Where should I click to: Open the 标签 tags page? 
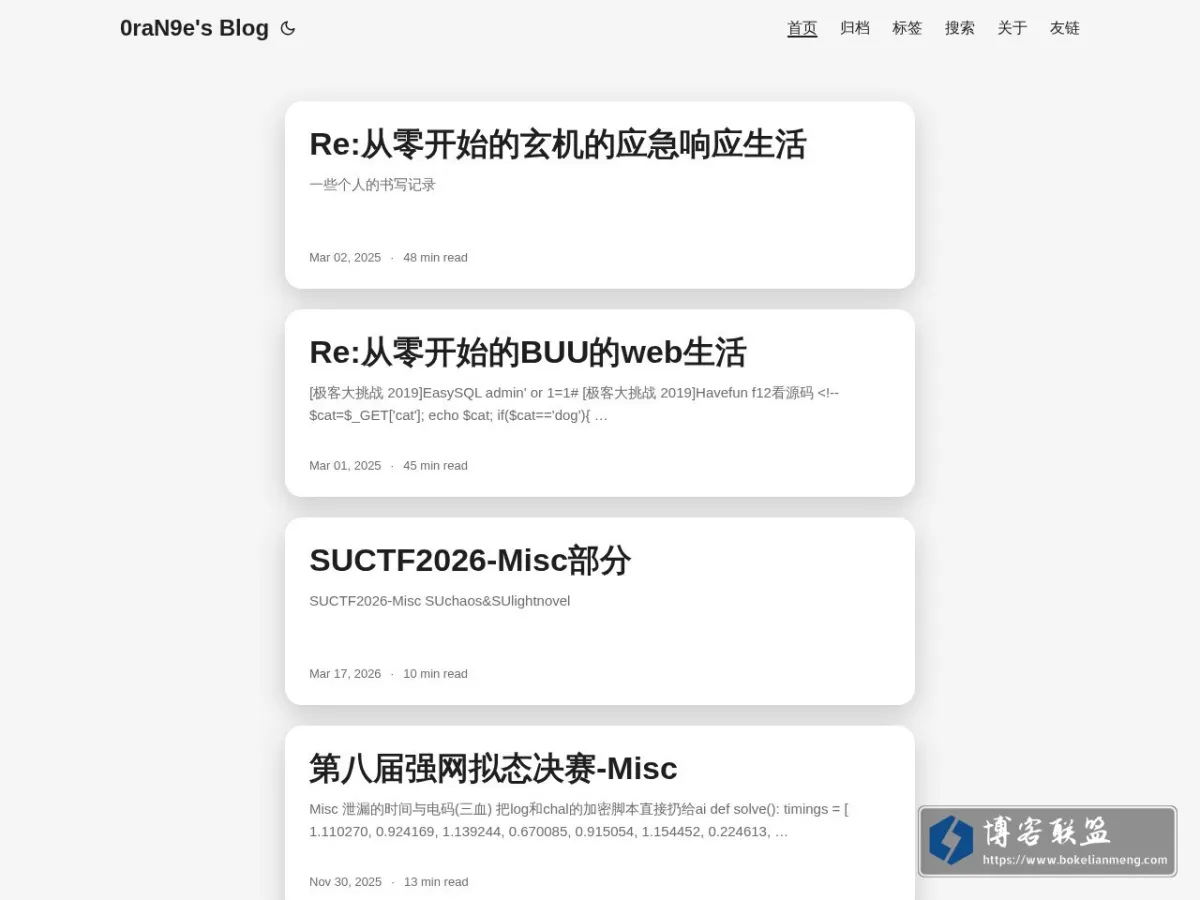[907, 28]
